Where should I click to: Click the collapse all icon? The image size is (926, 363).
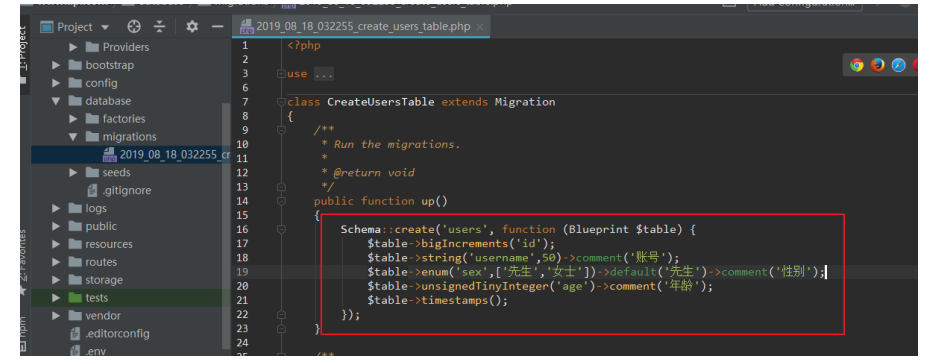coord(160,27)
